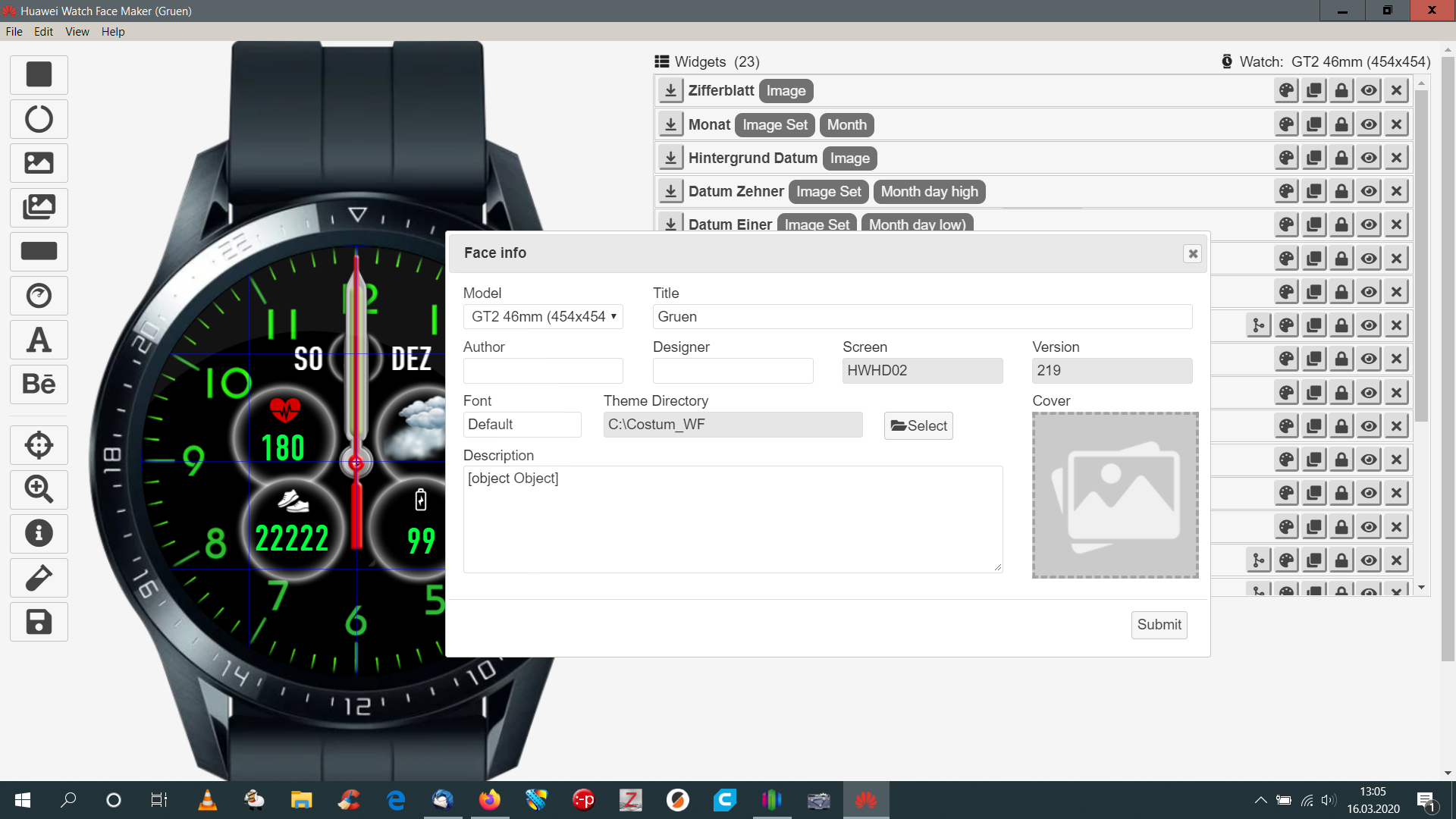Toggle visibility of Zifferblatt widget
The image size is (1456, 819).
pyautogui.click(x=1369, y=91)
